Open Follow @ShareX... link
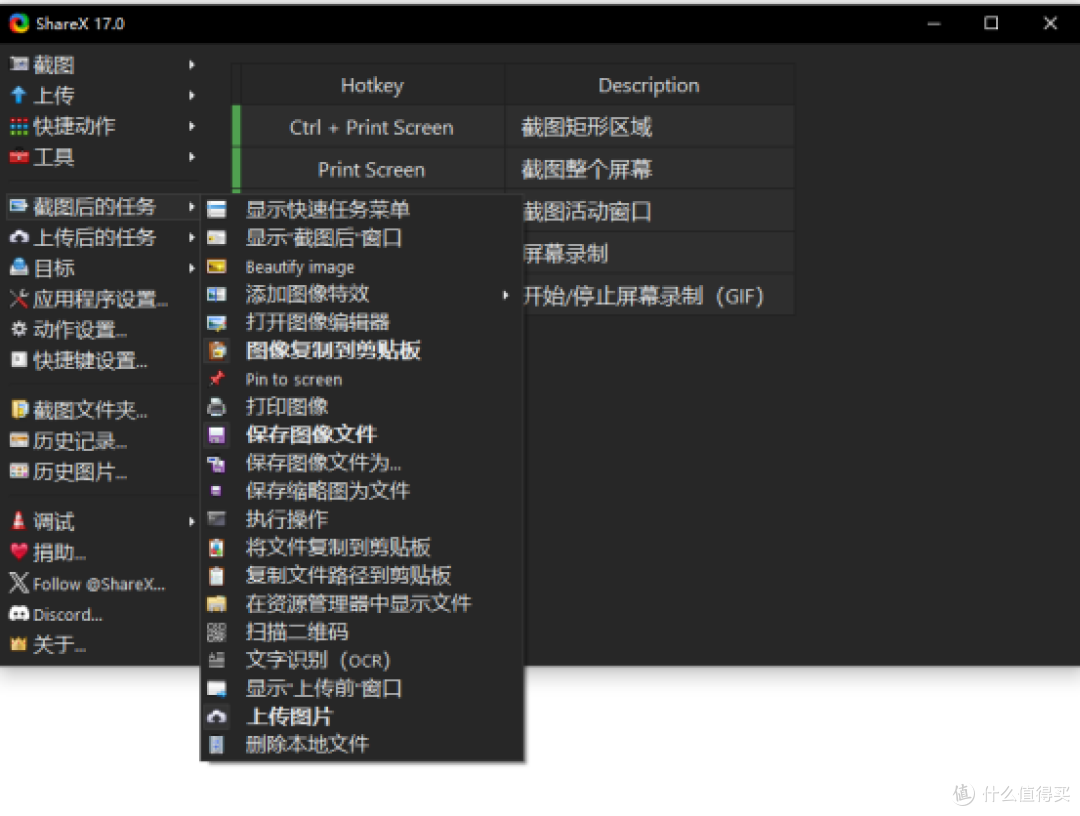 click(102, 584)
